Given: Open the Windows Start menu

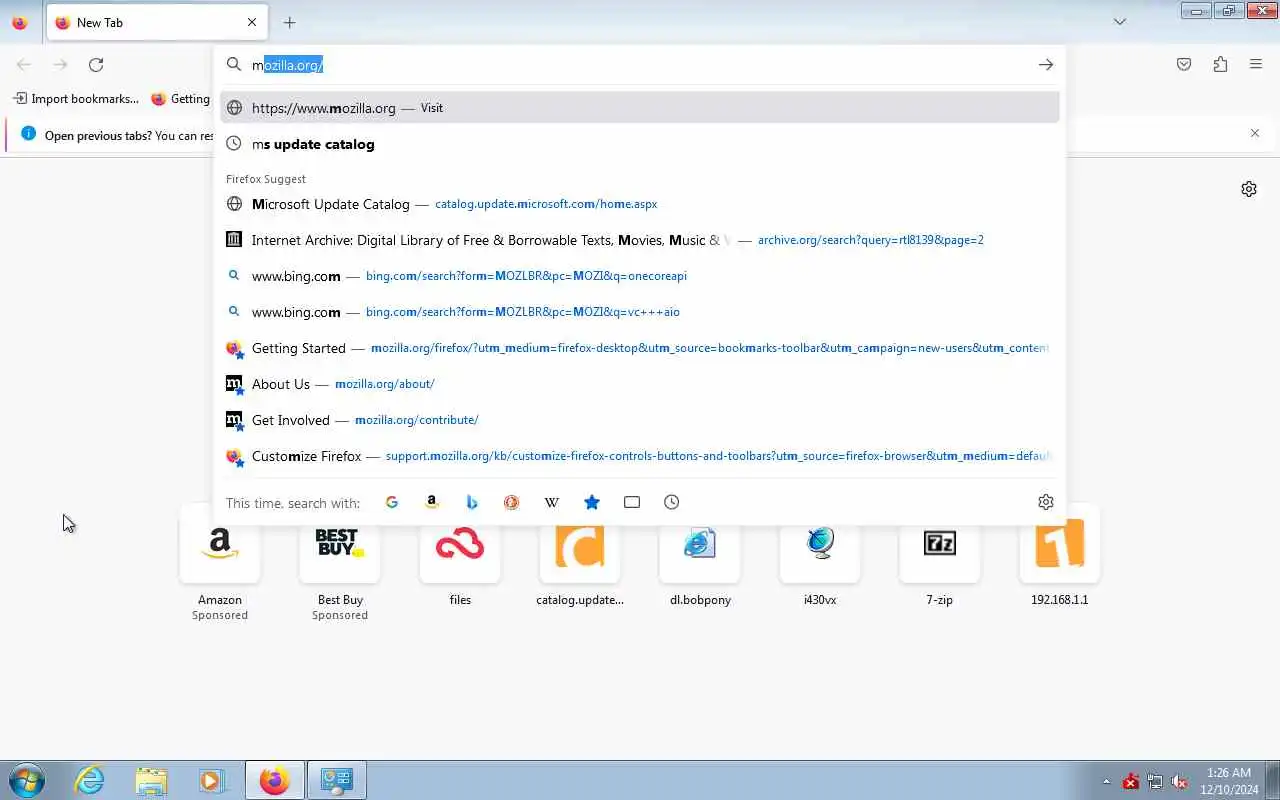Looking at the screenshot, I should (x=27, y=780).
